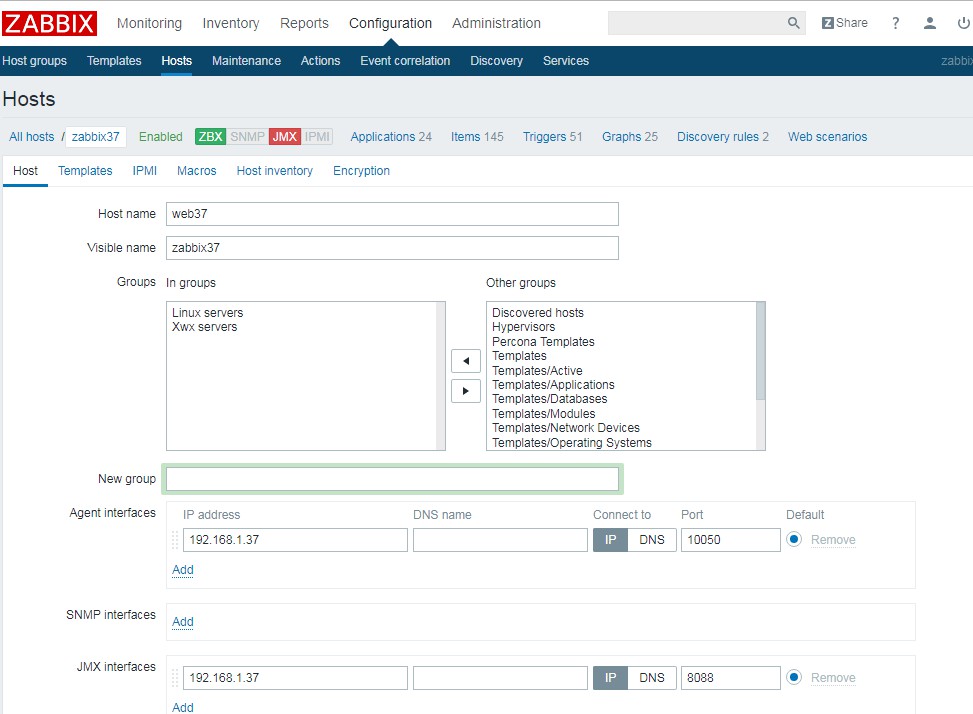
Task: Set JMX interface connection to IP
Action: [x=610, y=678]
